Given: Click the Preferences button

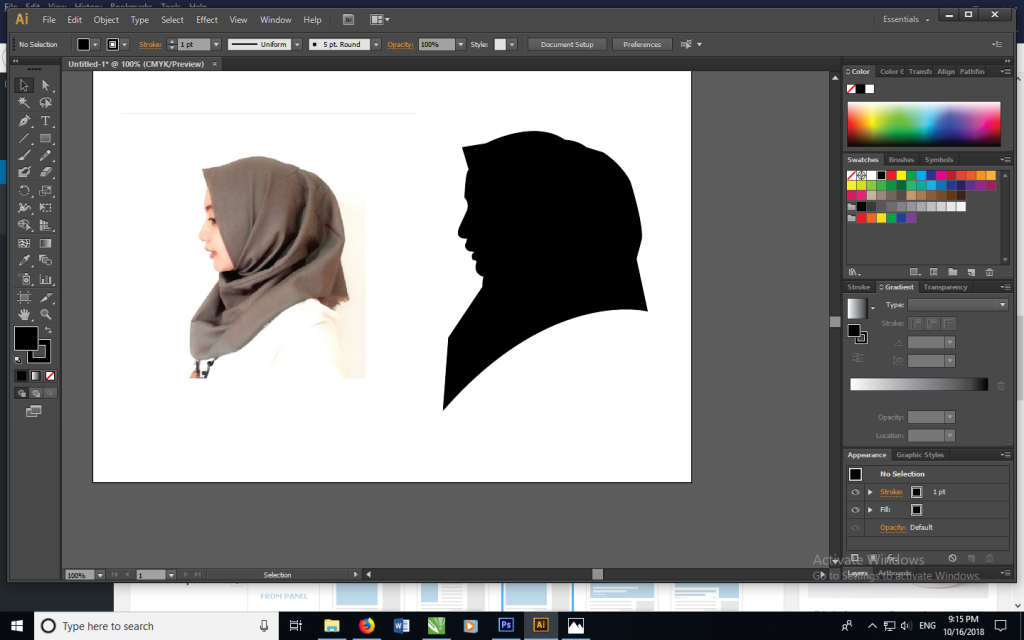Looking at the screenshot, I should [x=642, y=44].
